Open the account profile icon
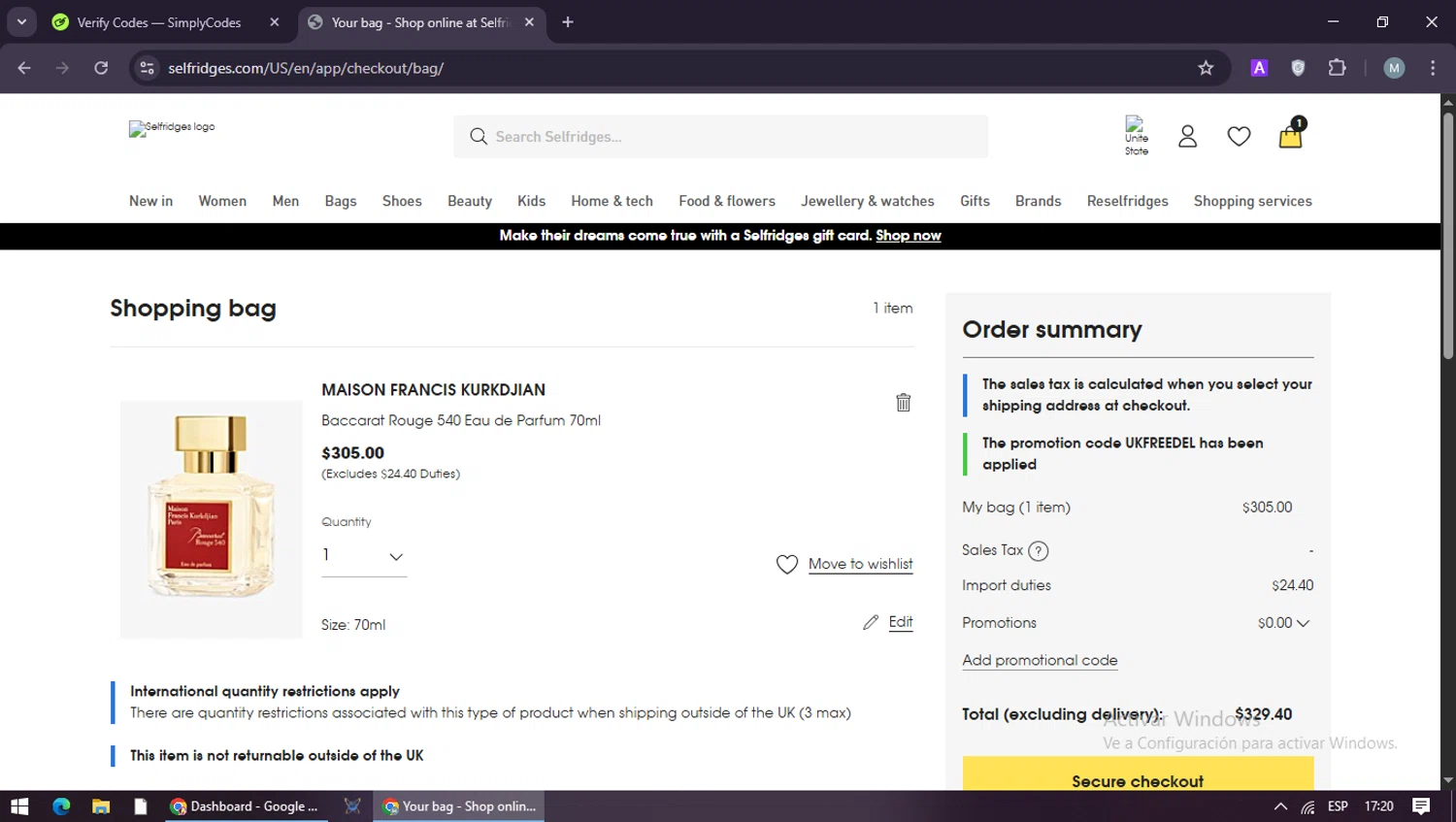The width and height of the screenshot is (1456, 822). tap(1187, 137)
